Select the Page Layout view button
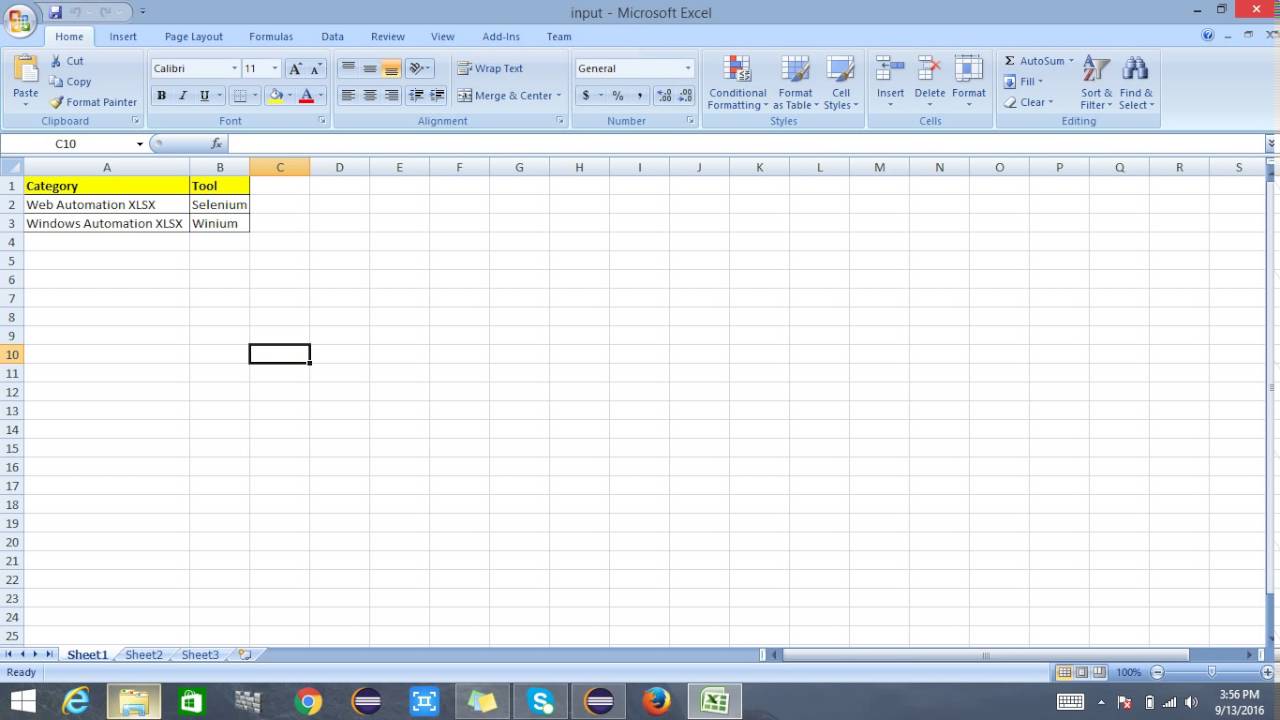Image resolution: width=1280 pixels, height=720 pixels. (x=1082, y=672)
